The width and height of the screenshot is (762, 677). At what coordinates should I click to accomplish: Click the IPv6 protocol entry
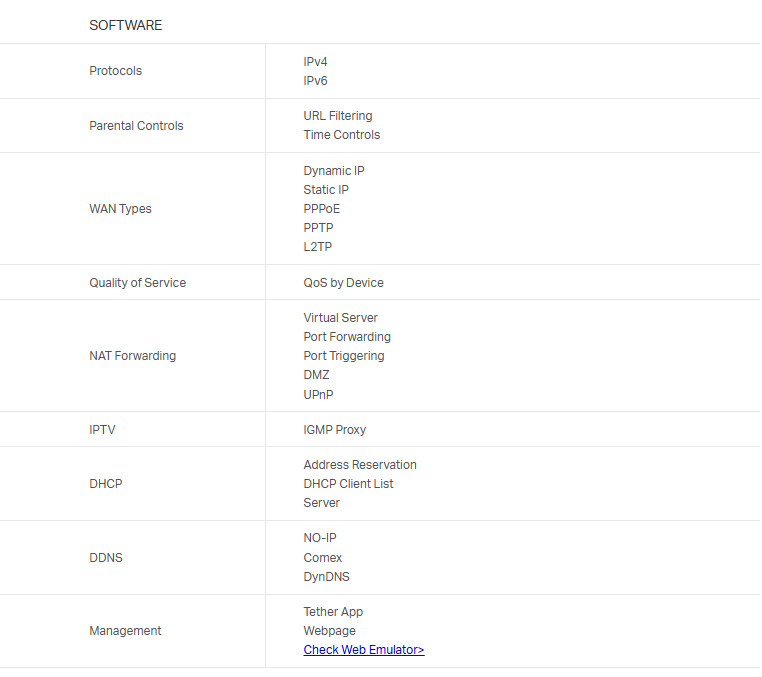pos(315,81)
